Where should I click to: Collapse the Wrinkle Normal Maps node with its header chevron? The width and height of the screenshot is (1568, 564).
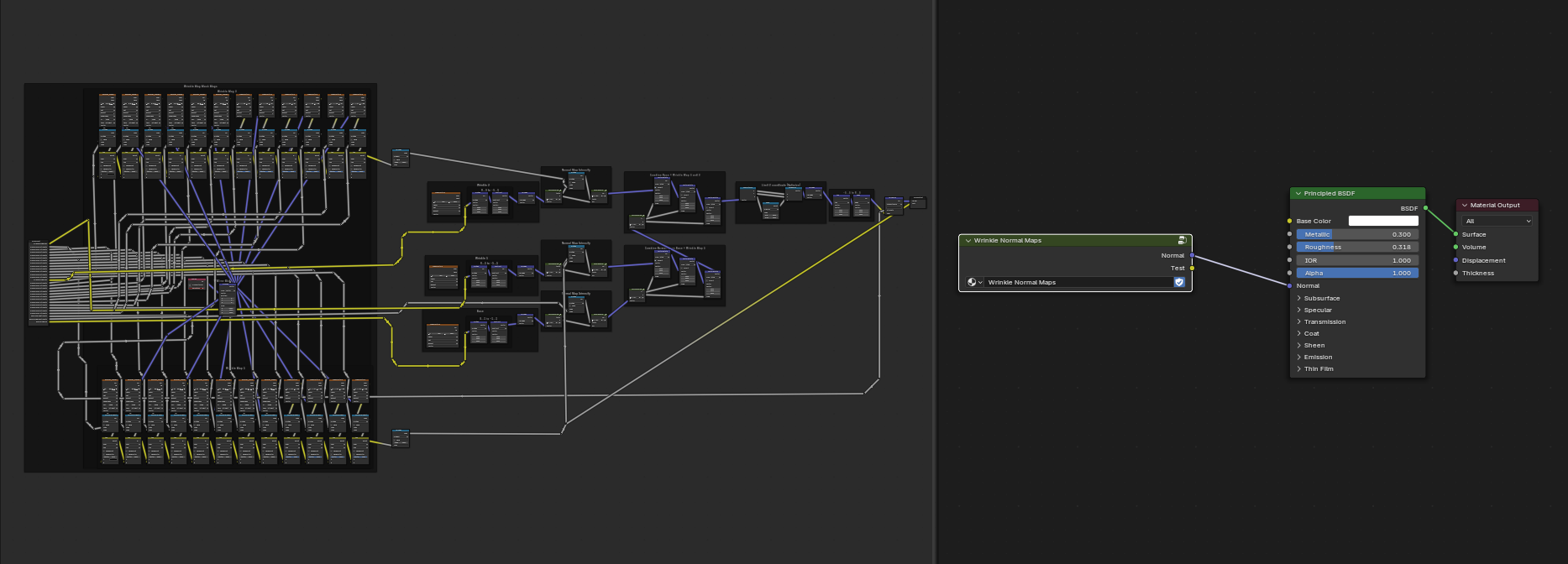(x=968, y=241)
